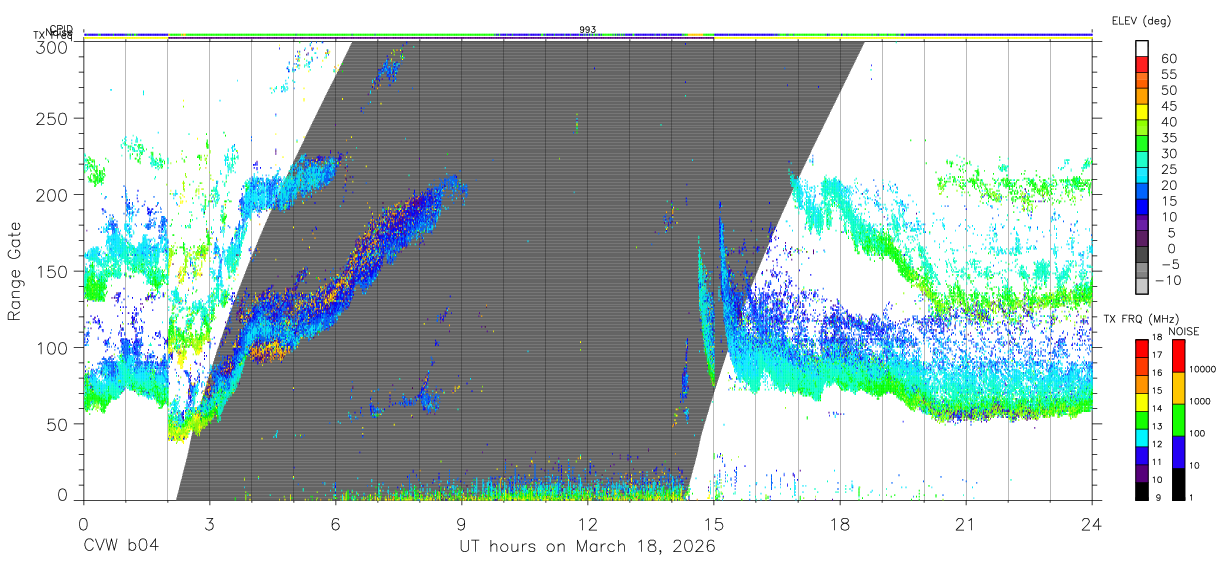Click the "45" label in ELEV legend
Image resolution: width=1228 pixels, height=567 pixels.
(x=1168, y=106)
